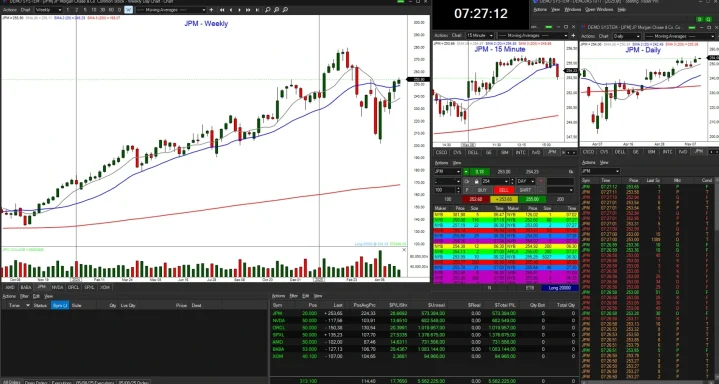Click the close X on volume pane
Viewport: 719px width, 384px height.
[404, 250]
